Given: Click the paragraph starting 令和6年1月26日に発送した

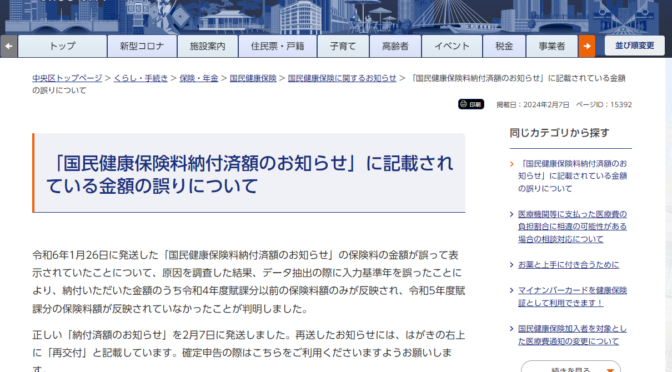Looking at the screenshot, I should pos(249,282).
